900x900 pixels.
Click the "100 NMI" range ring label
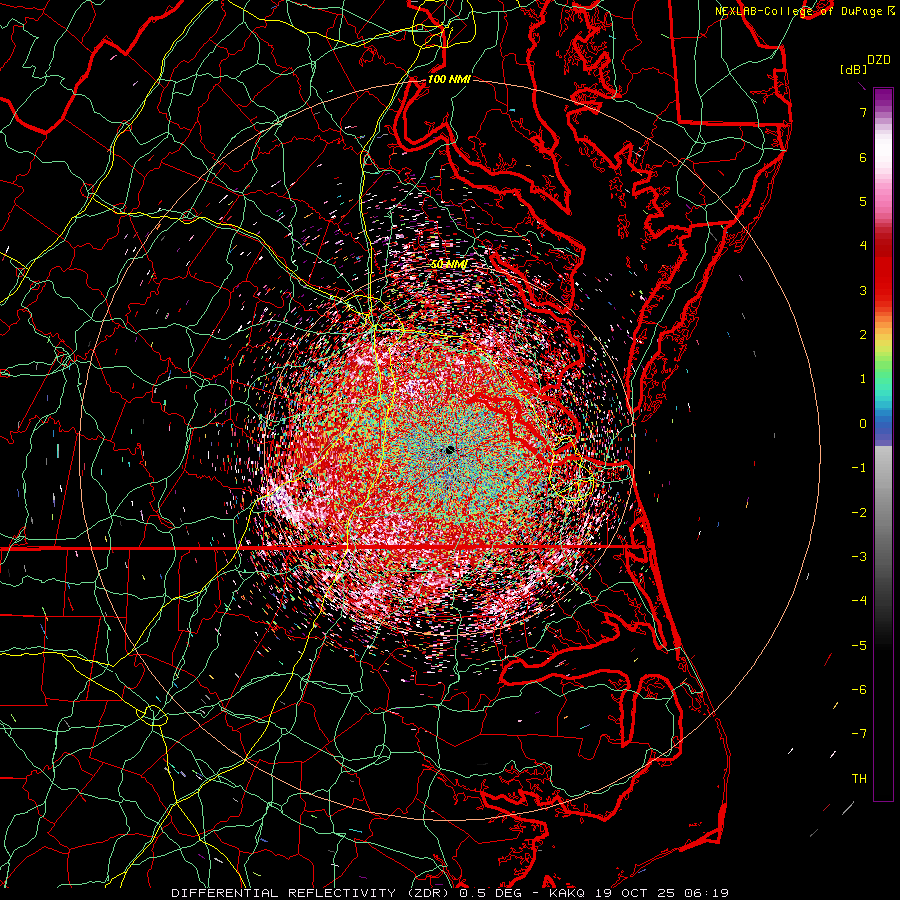coord(449,79)
